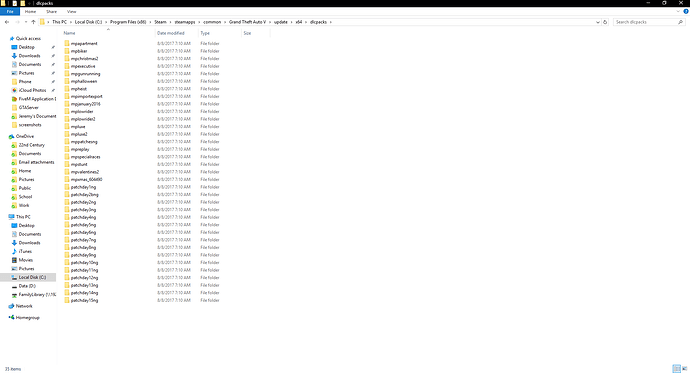Click 'Grand Theft Auto V' breadcrumb
Image resolution: width=690 pixels, height=373 pixels.
coord(247,22)
